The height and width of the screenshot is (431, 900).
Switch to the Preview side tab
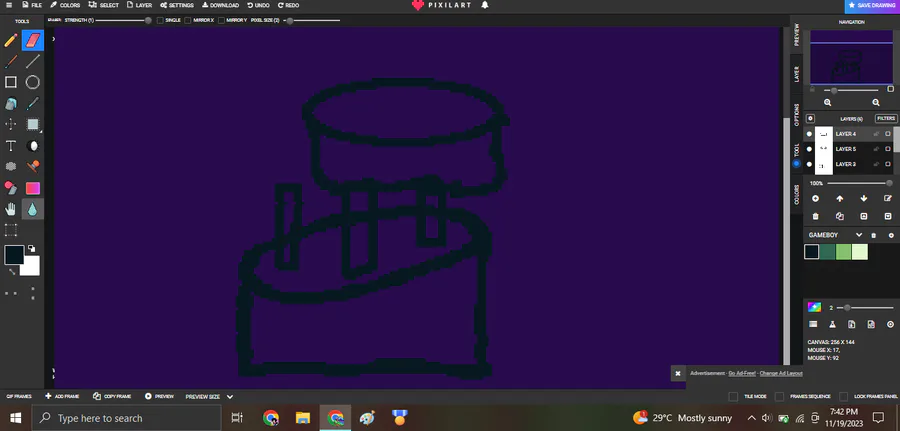tap(796, 34)
